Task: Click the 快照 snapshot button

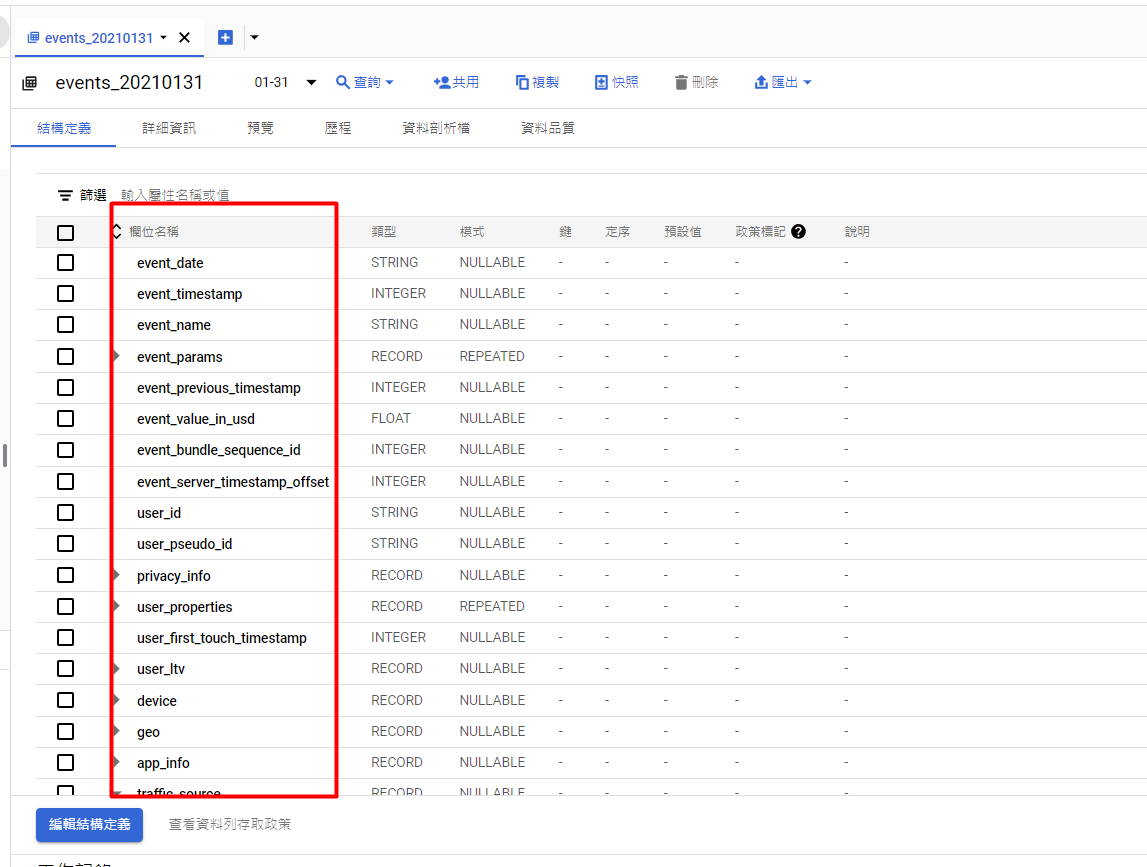Action: coord(617,83)
